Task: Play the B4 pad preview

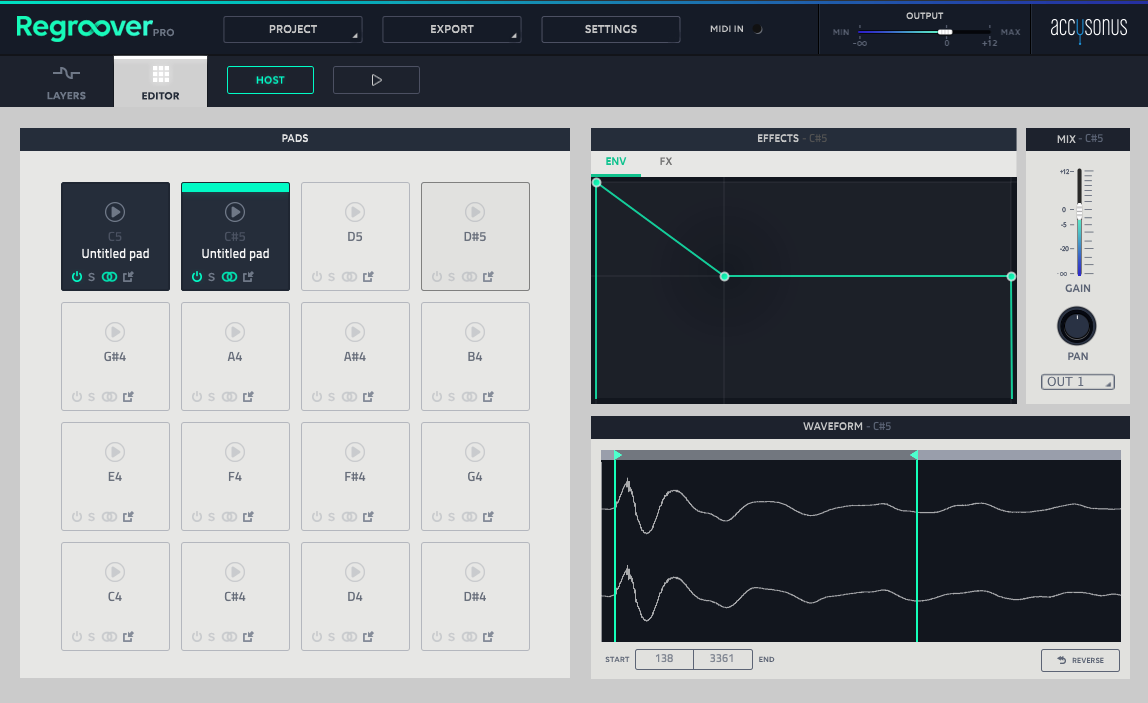Action: pyautogui.click(x=475, y=332)
